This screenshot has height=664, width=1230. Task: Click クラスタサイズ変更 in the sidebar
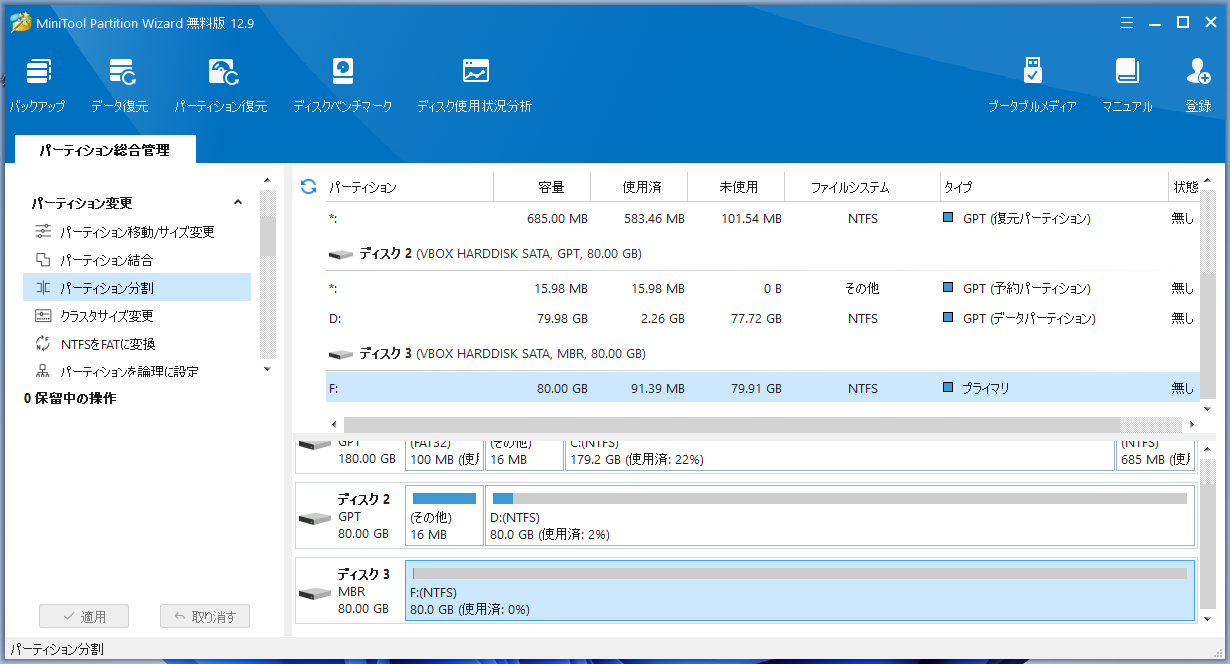pyautogui.click(x=107, y=316)
